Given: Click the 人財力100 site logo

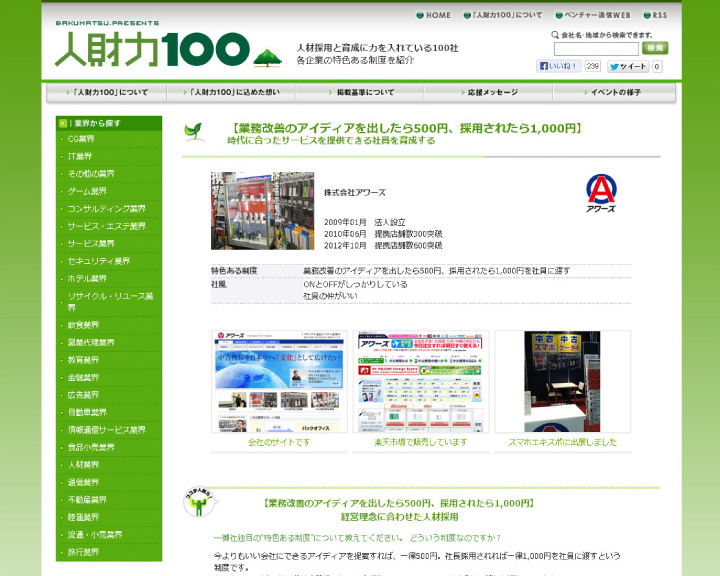Looking at the screenshot, I should coord(152,49).
